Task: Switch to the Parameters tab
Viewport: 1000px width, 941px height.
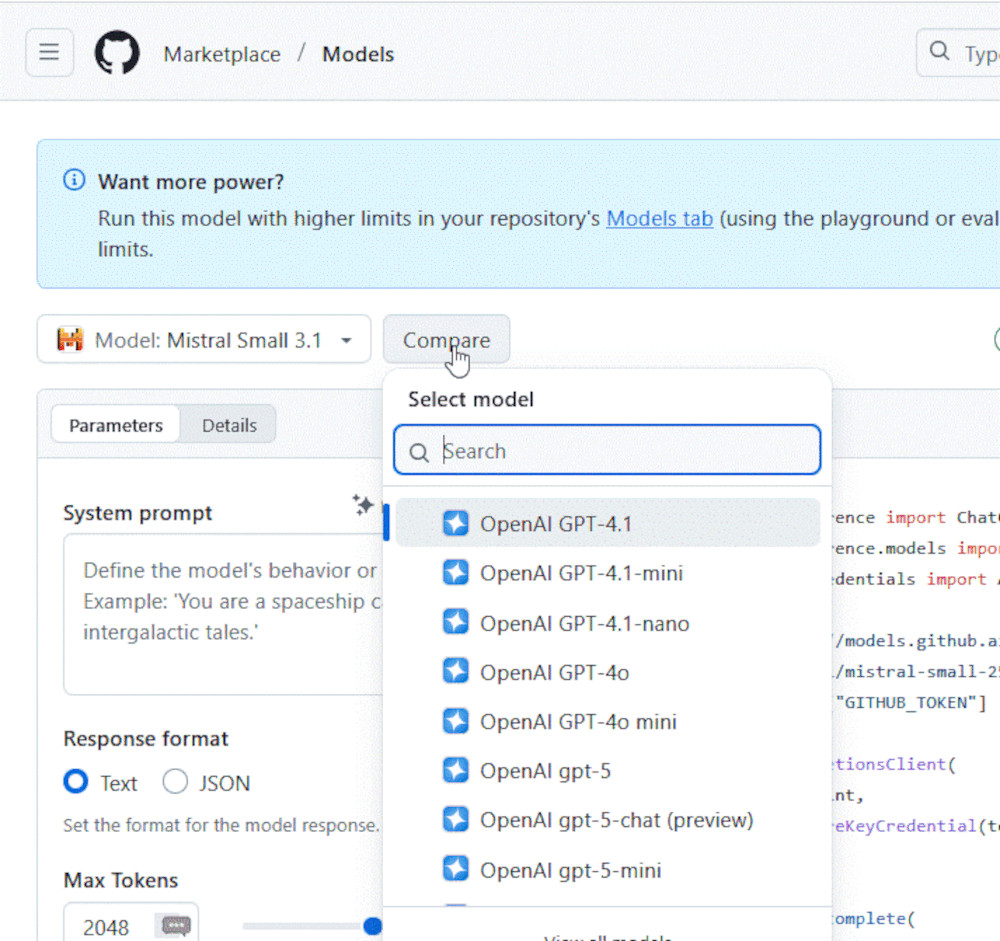Action: click(115, 425)
